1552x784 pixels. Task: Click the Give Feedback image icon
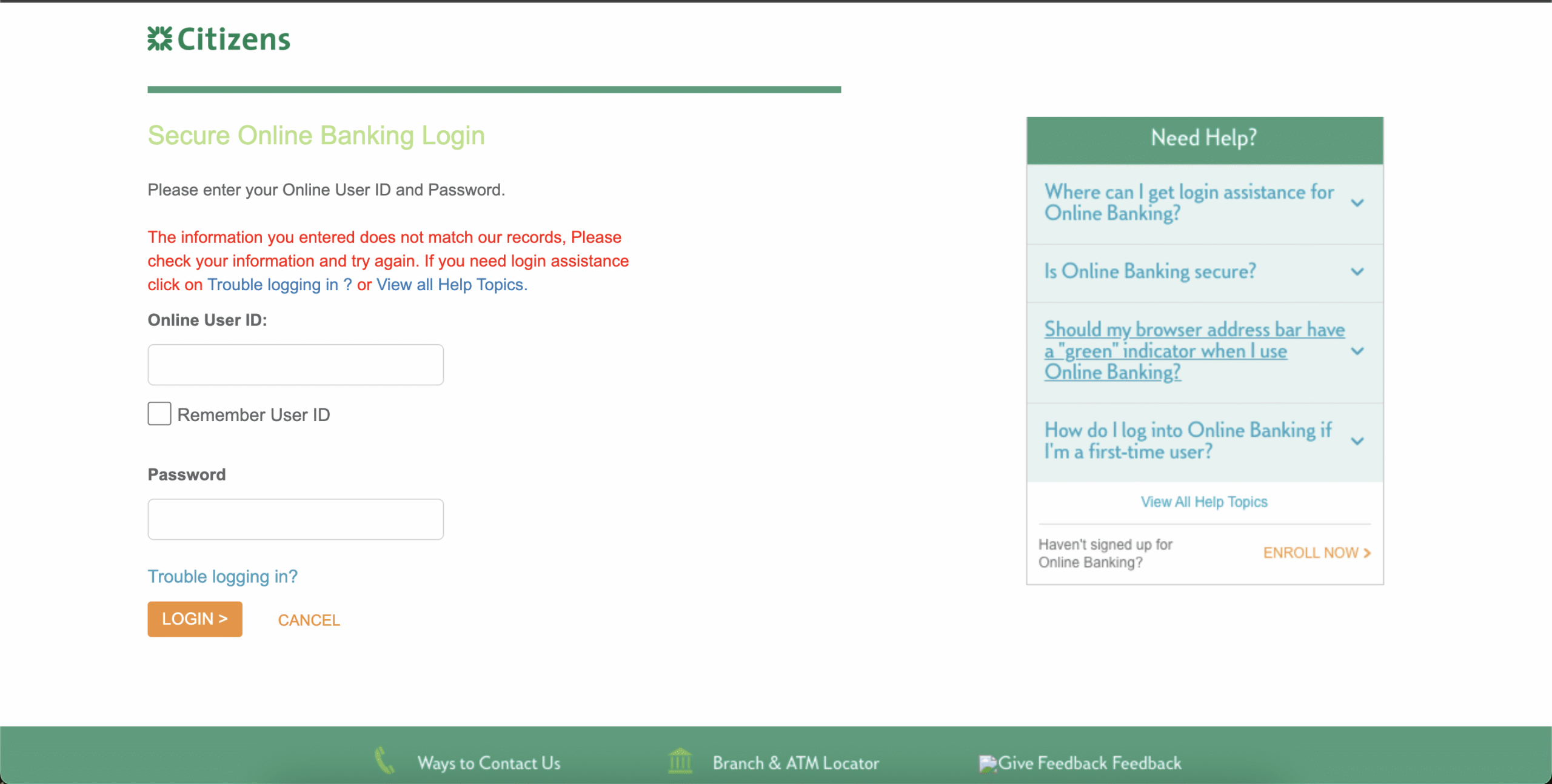click(988, 763)
